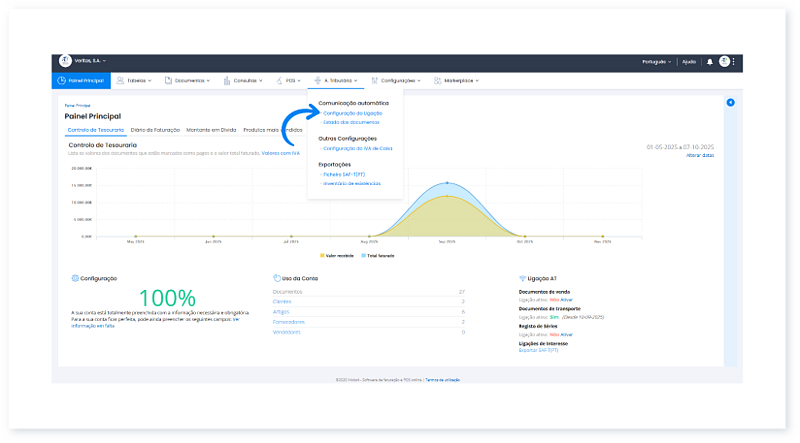Click the notification bell icon
The height and width of the screenshot is (443, 800).
pyautogui.click(x=710, y=62)
